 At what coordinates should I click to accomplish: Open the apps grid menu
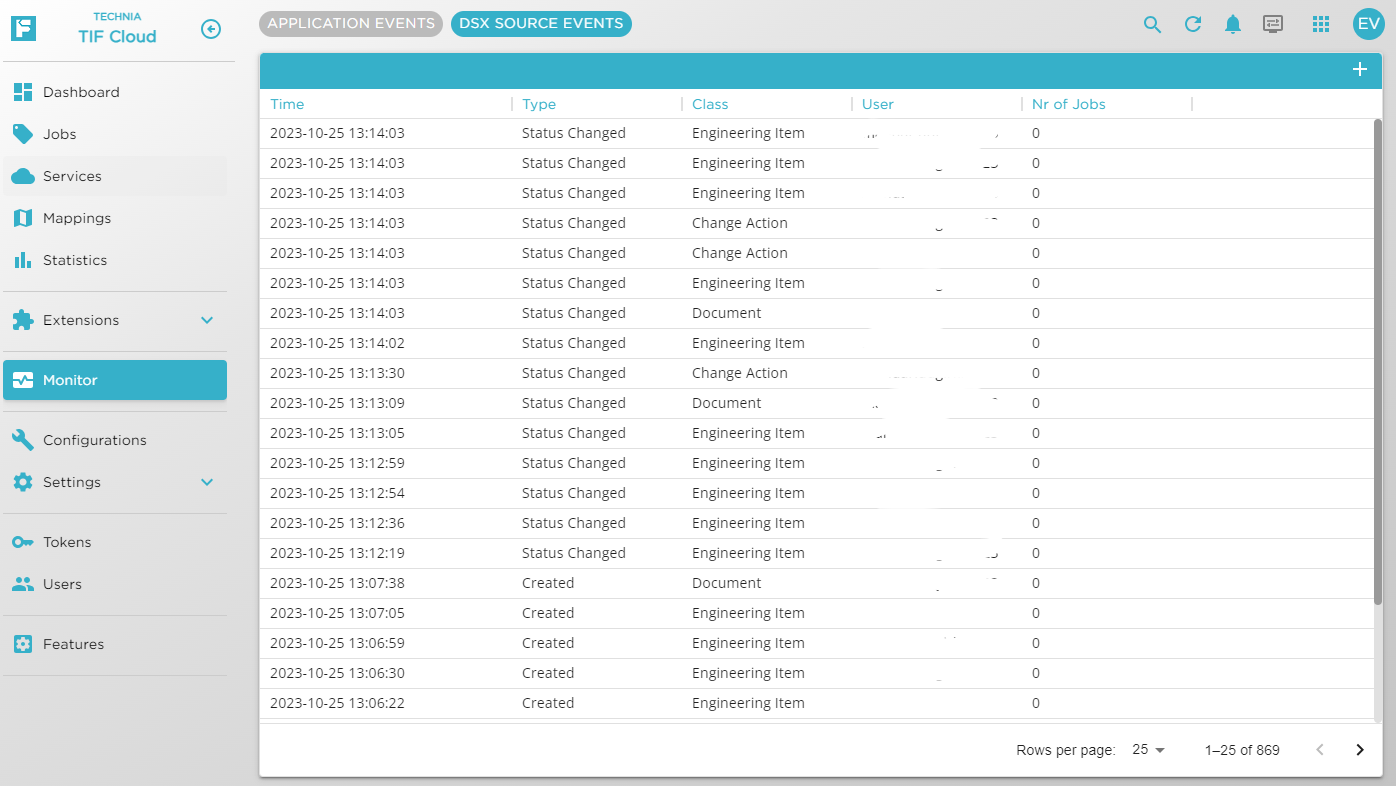pyautogui.click(x=1320, y=25)
